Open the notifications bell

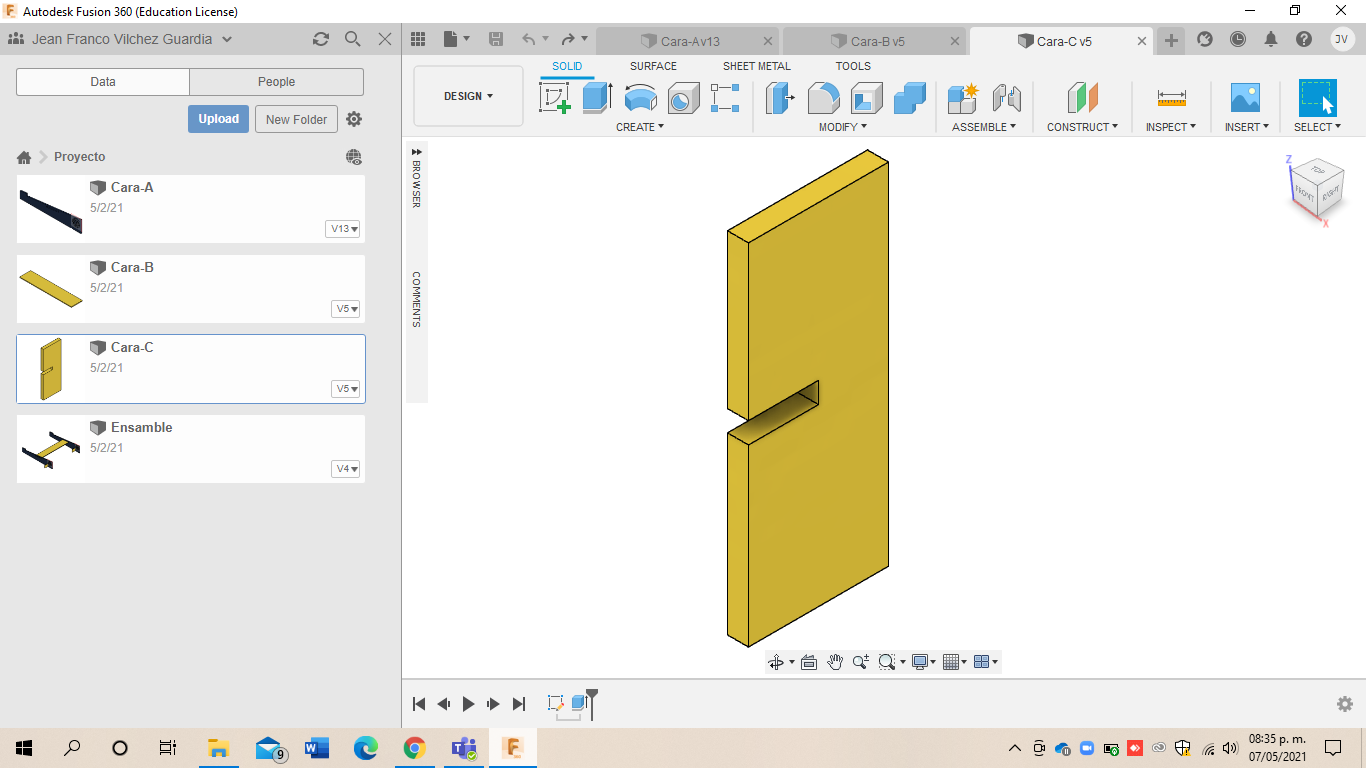tap(1271, 39)
